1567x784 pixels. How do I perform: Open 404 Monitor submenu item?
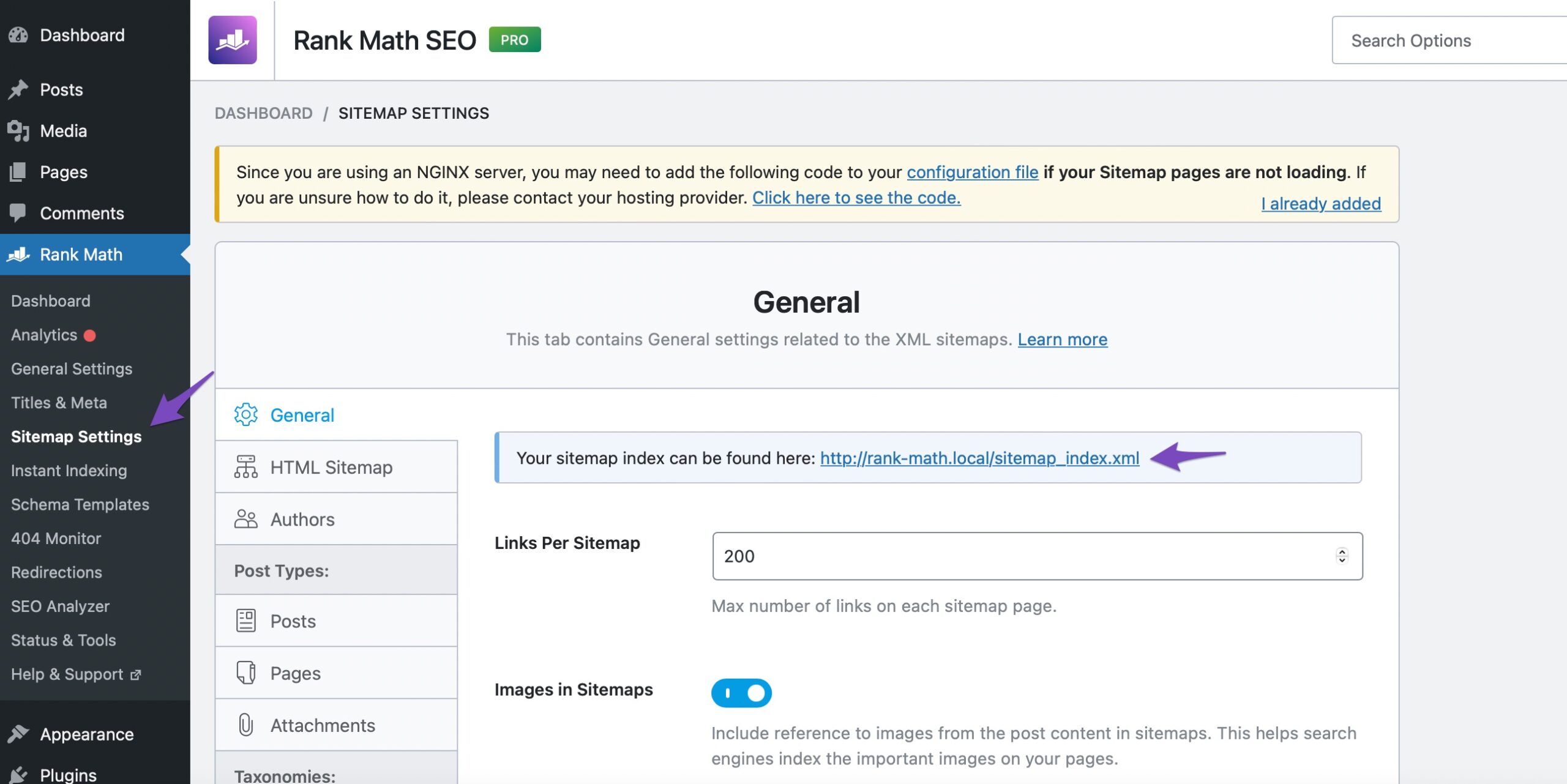pyautogui.click(x=56, y=538)
